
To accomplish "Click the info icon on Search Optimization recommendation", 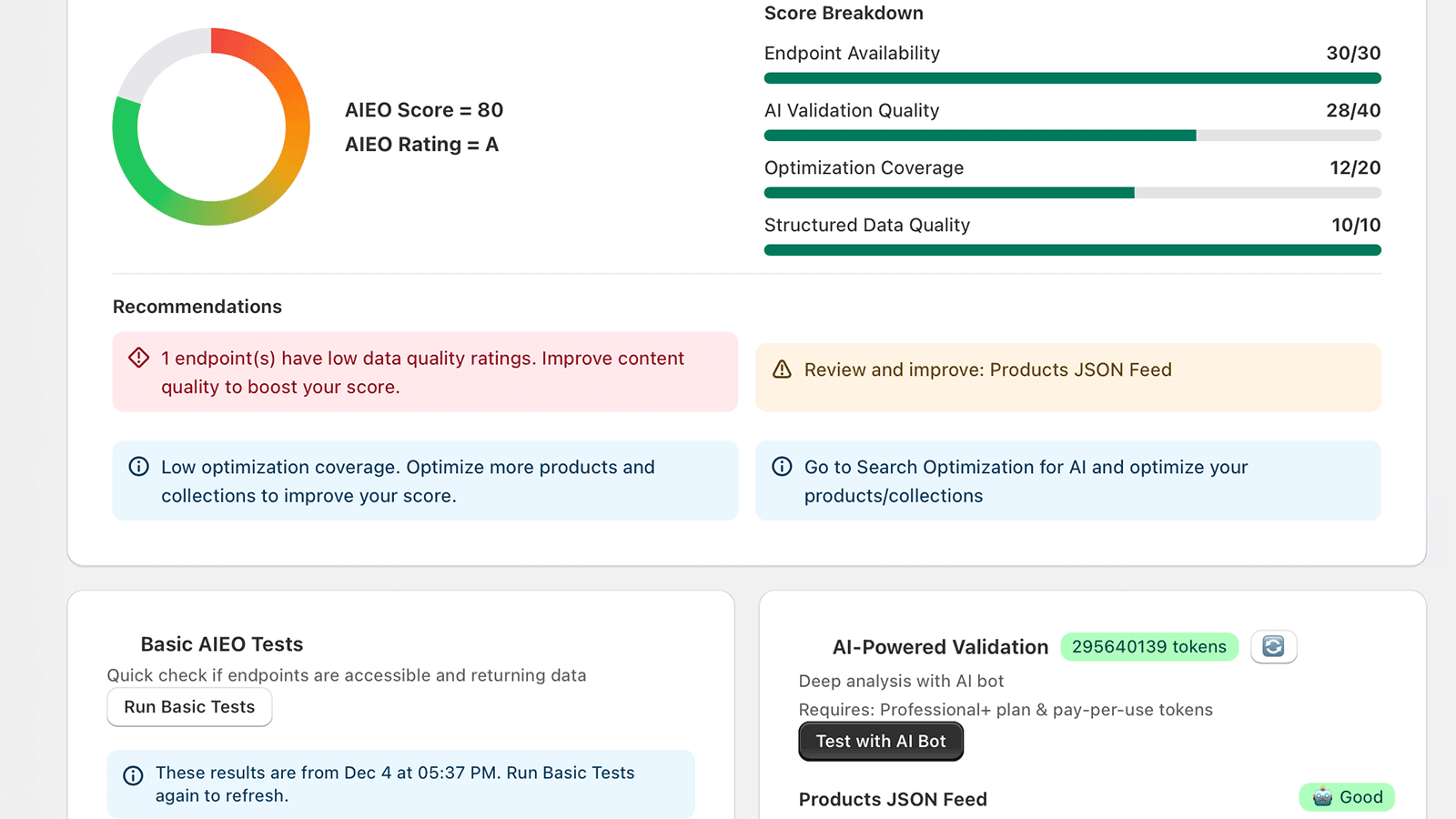I will coord(782,466).
